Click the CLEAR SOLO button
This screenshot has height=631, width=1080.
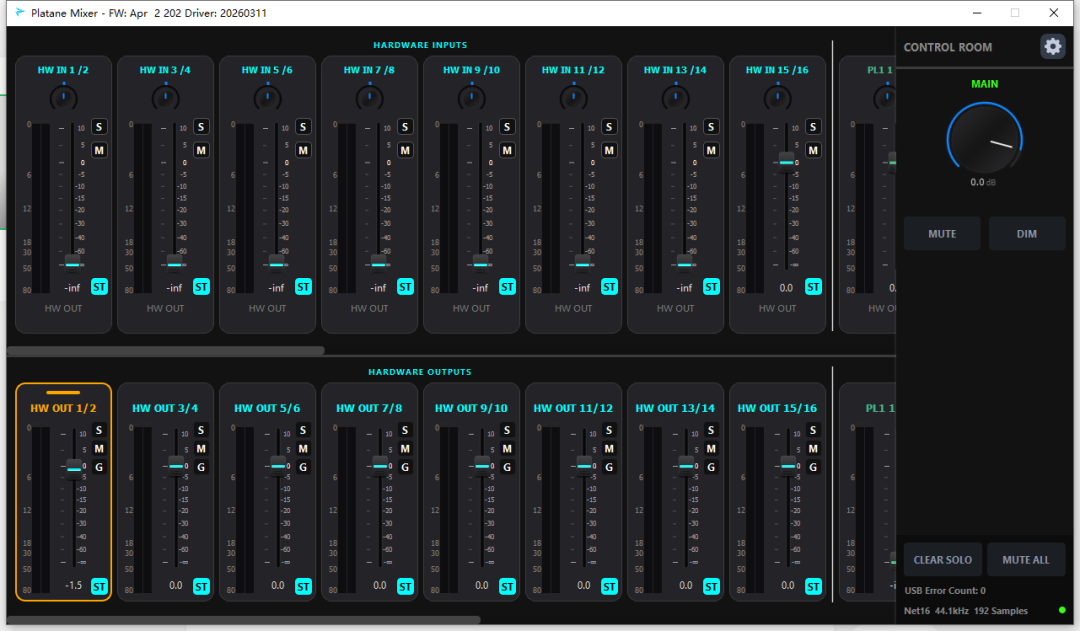tap(942, 559)
